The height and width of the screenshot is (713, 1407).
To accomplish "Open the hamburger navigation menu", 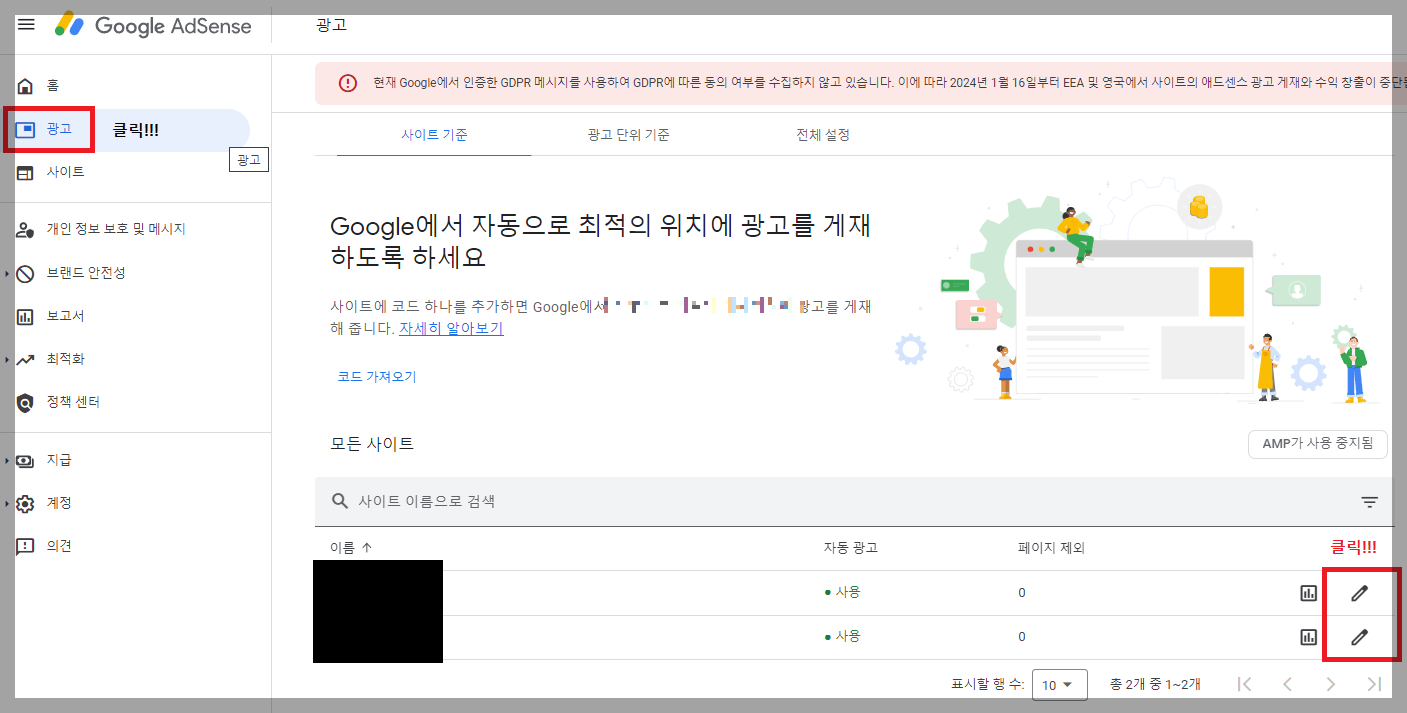I will (x=25, y=25).
